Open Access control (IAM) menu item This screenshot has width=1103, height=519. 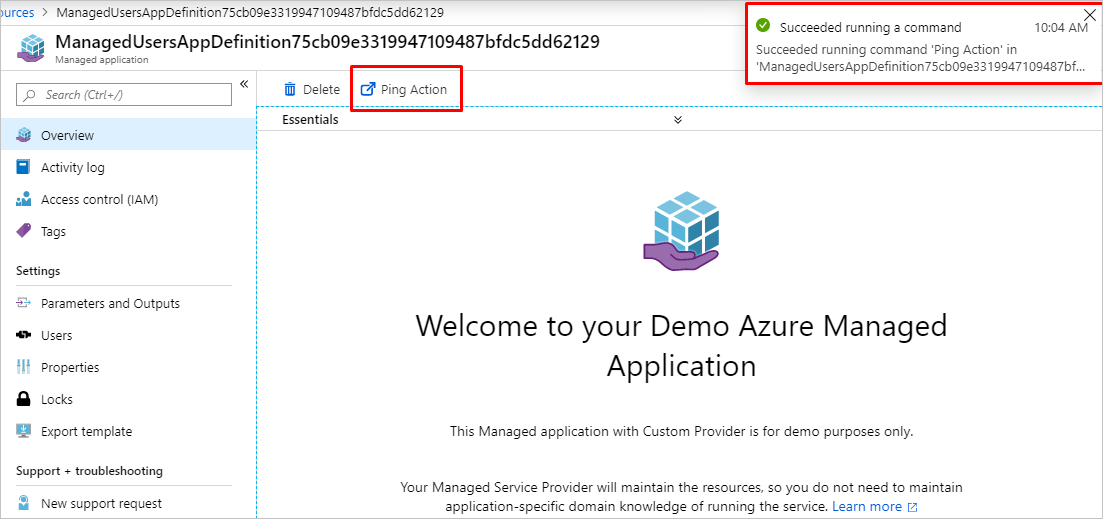pos(99,199)
